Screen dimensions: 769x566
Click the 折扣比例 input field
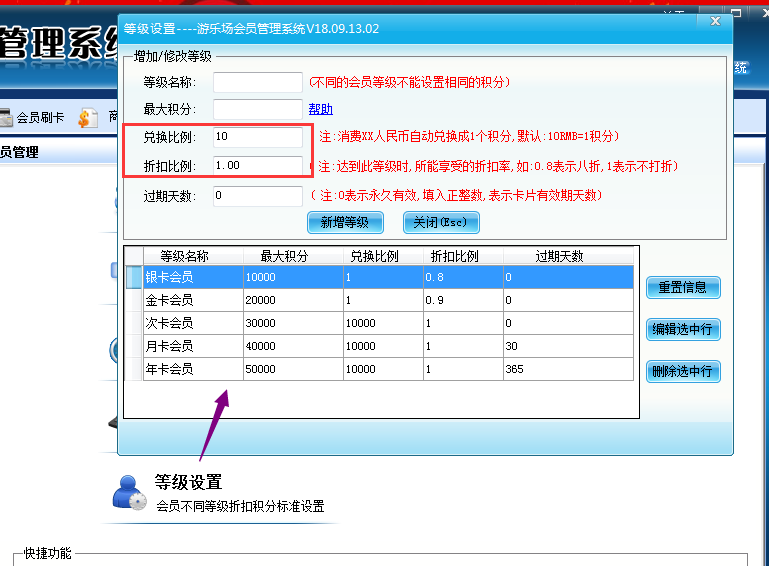tap(257, 166)
